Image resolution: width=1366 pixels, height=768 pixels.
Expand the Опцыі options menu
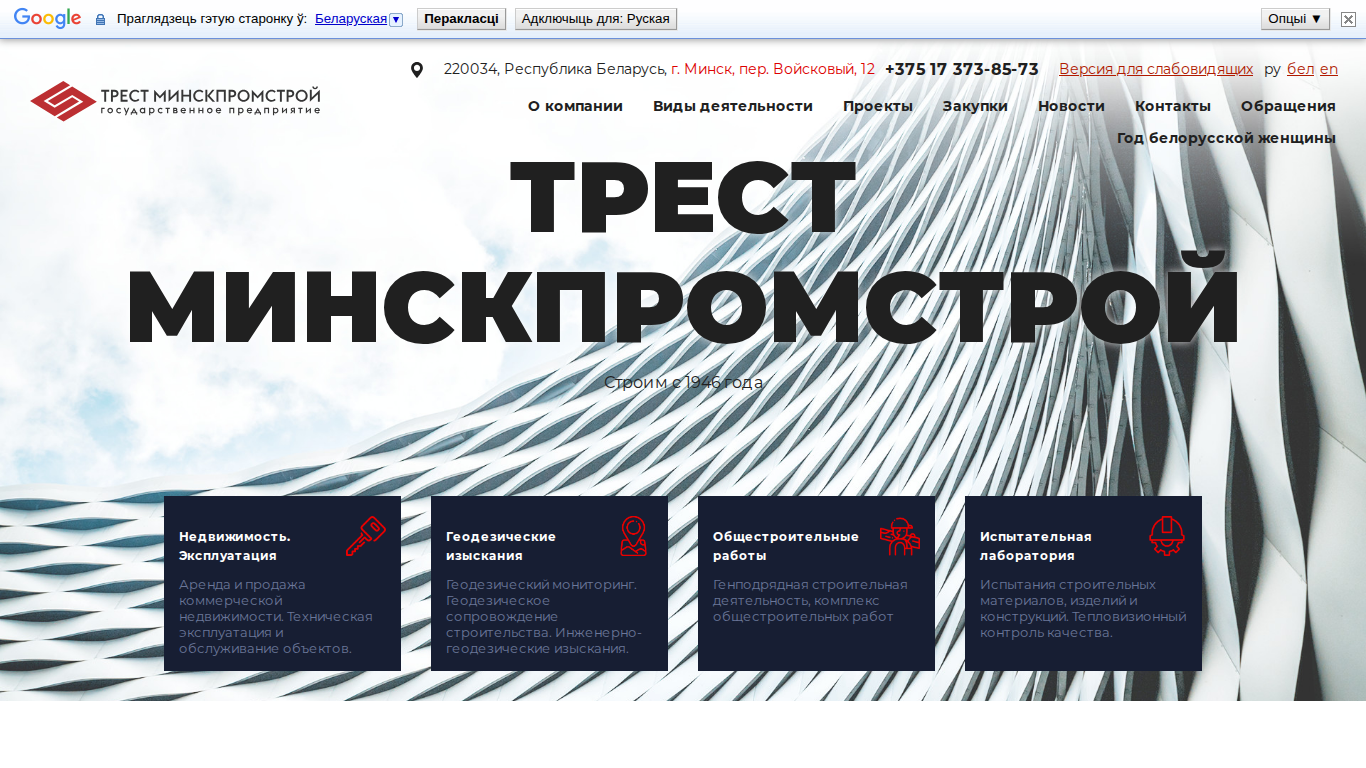pyautogui.click(x=1295, y=18)
